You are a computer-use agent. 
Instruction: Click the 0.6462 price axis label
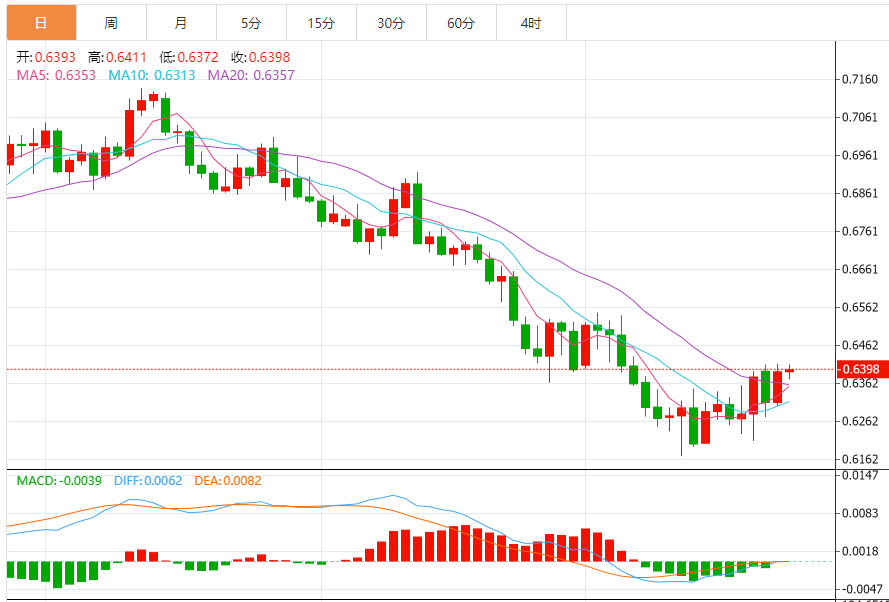(861, 345)
